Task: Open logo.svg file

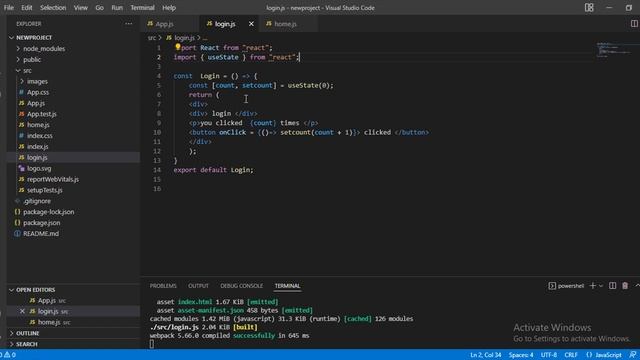Action: click(x=39, y=168)
